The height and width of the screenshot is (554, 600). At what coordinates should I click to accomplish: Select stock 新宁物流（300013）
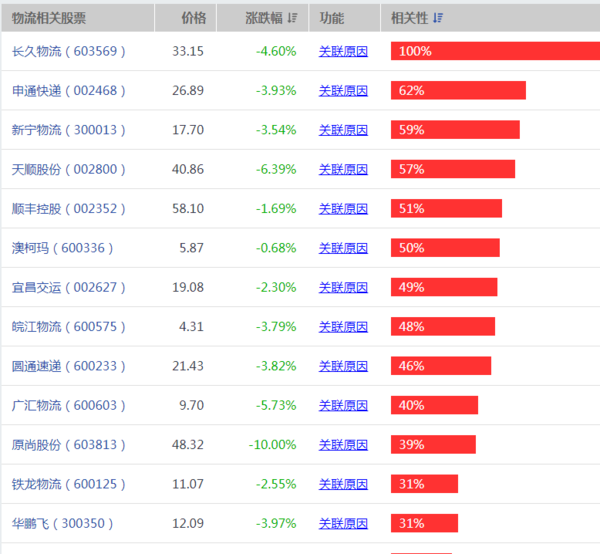click(x=68, y=130)
